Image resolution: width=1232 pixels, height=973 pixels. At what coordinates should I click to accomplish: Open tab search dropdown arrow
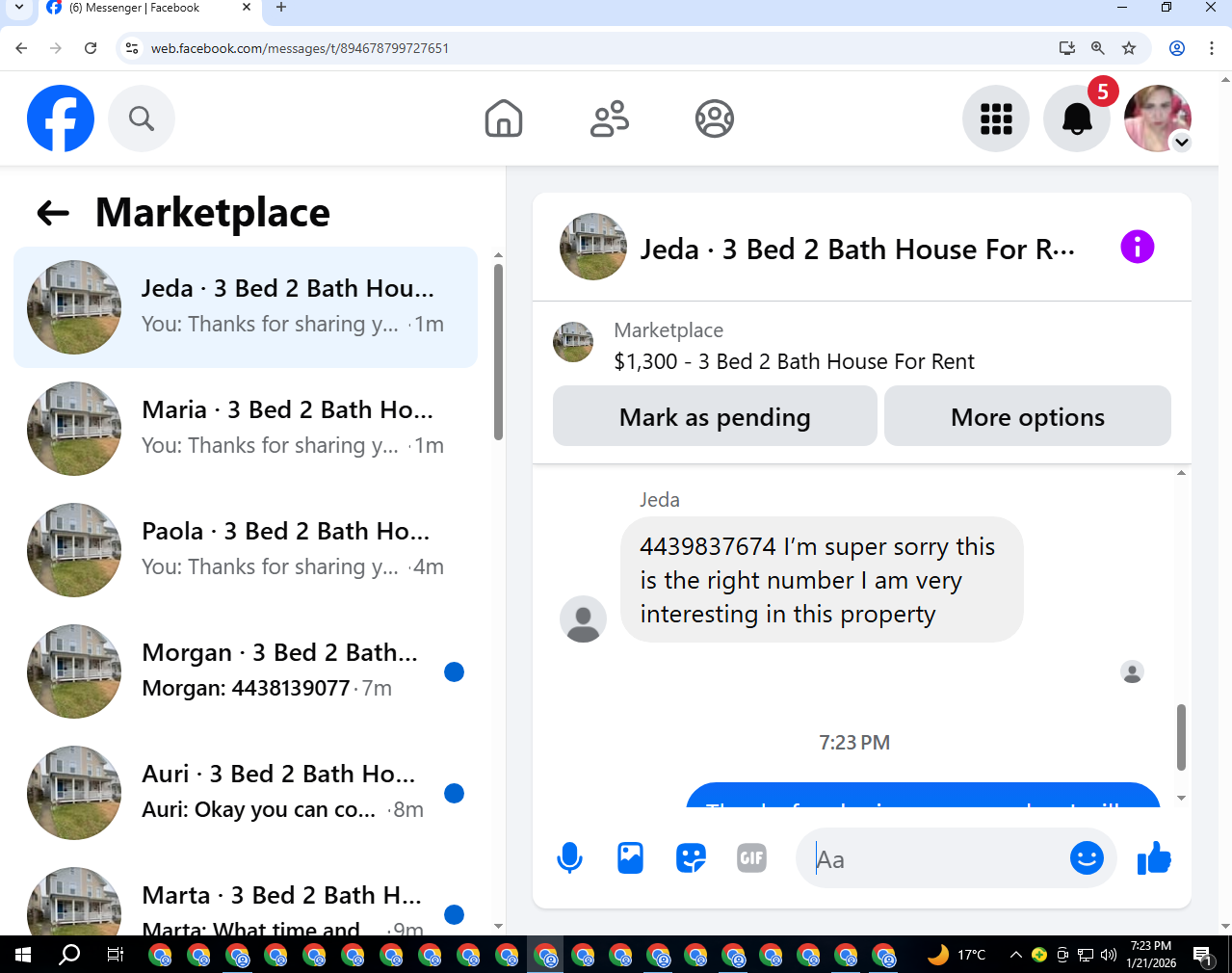18,8
